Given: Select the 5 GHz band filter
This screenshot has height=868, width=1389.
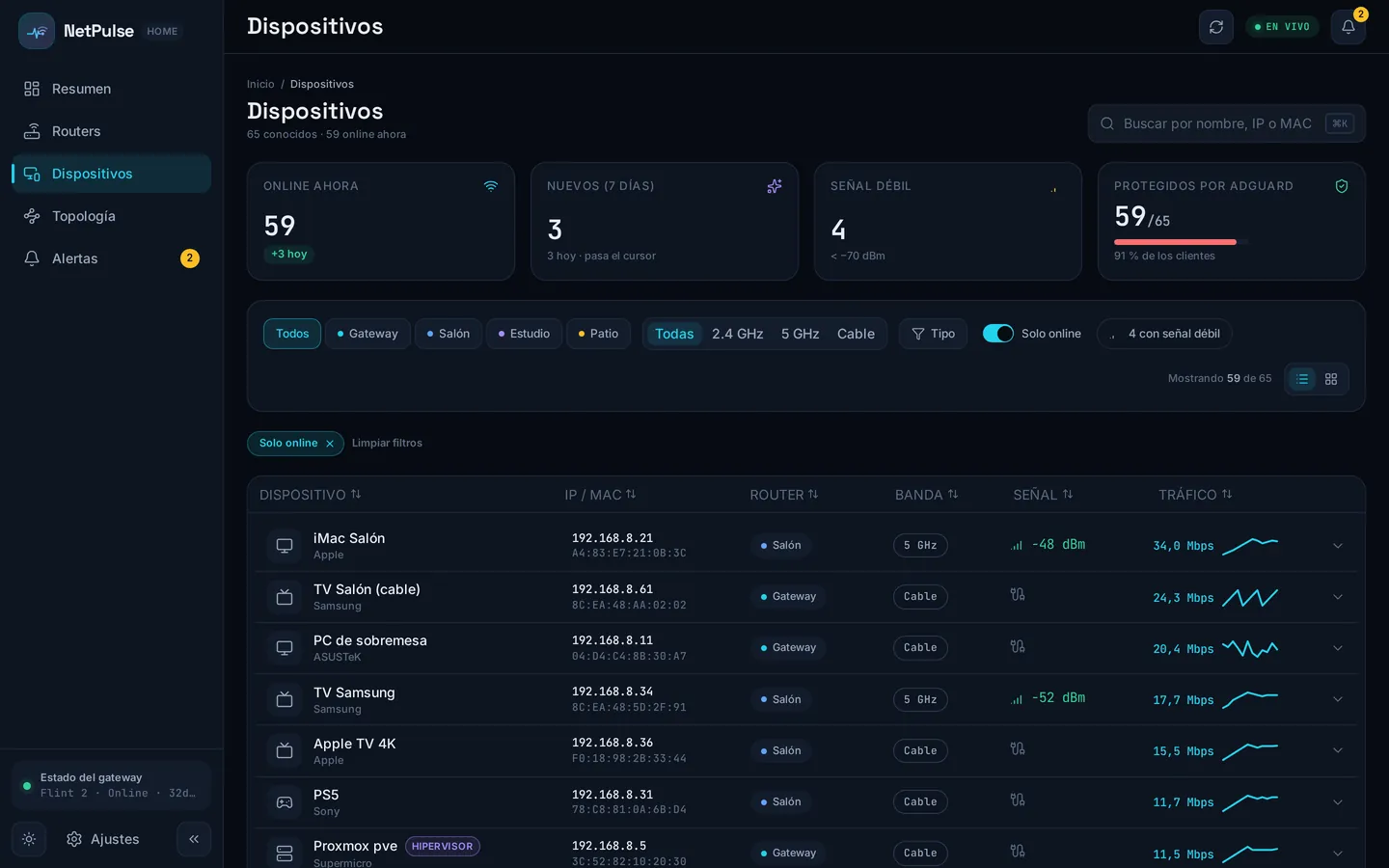Looking at the screenshot, I should pos(800,334).
